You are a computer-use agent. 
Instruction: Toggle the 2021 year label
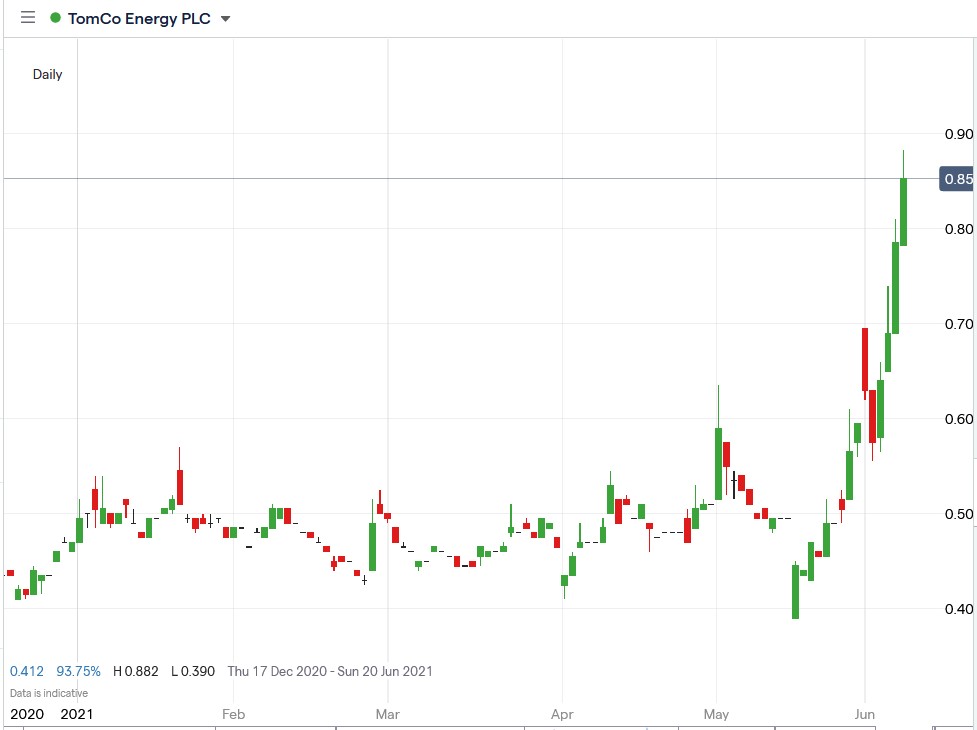77,714
